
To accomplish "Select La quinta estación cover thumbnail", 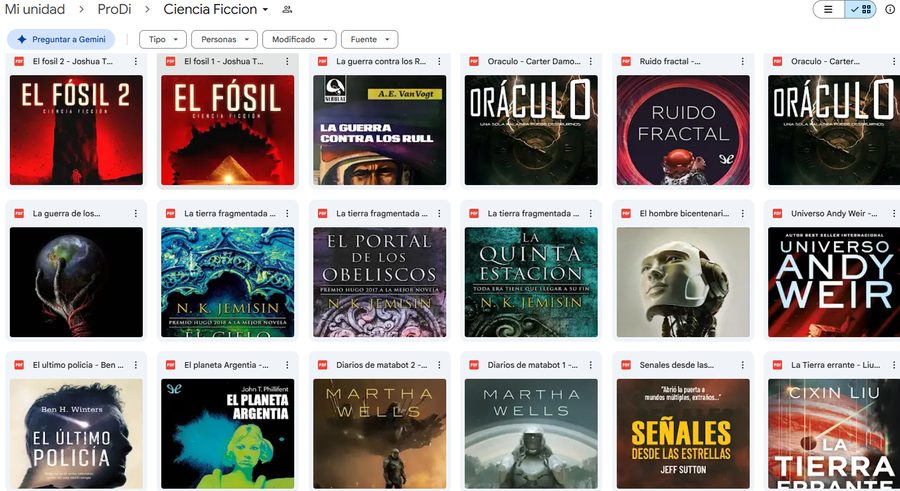I will 531,282.
